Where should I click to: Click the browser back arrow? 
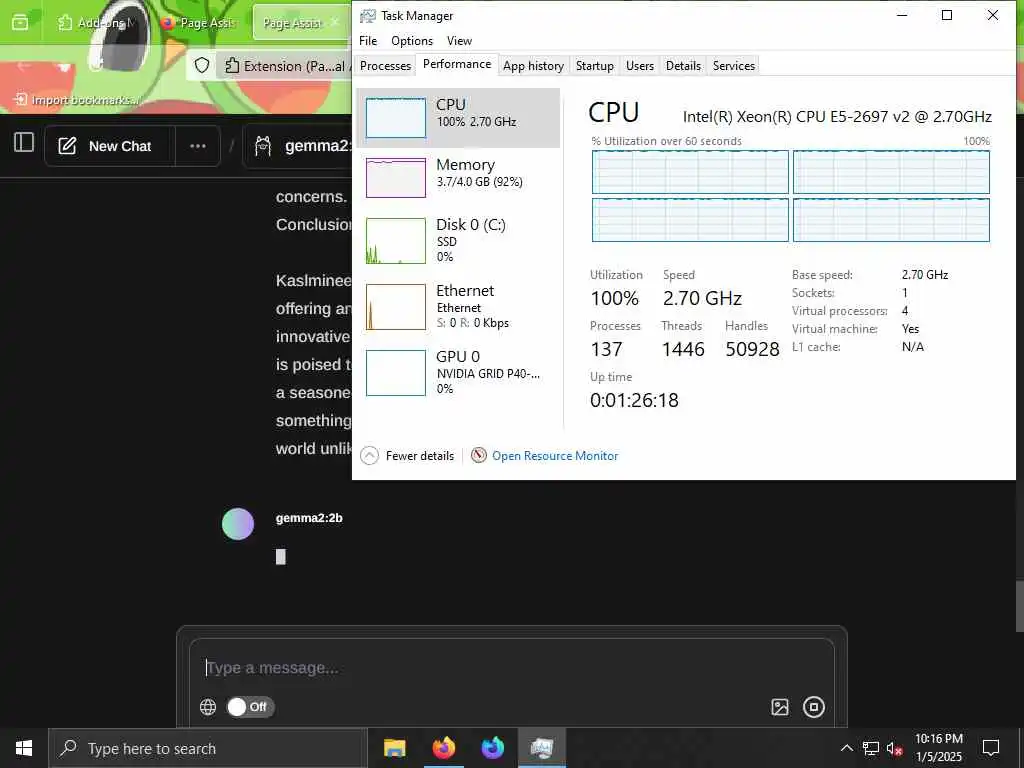coord(24,65)
